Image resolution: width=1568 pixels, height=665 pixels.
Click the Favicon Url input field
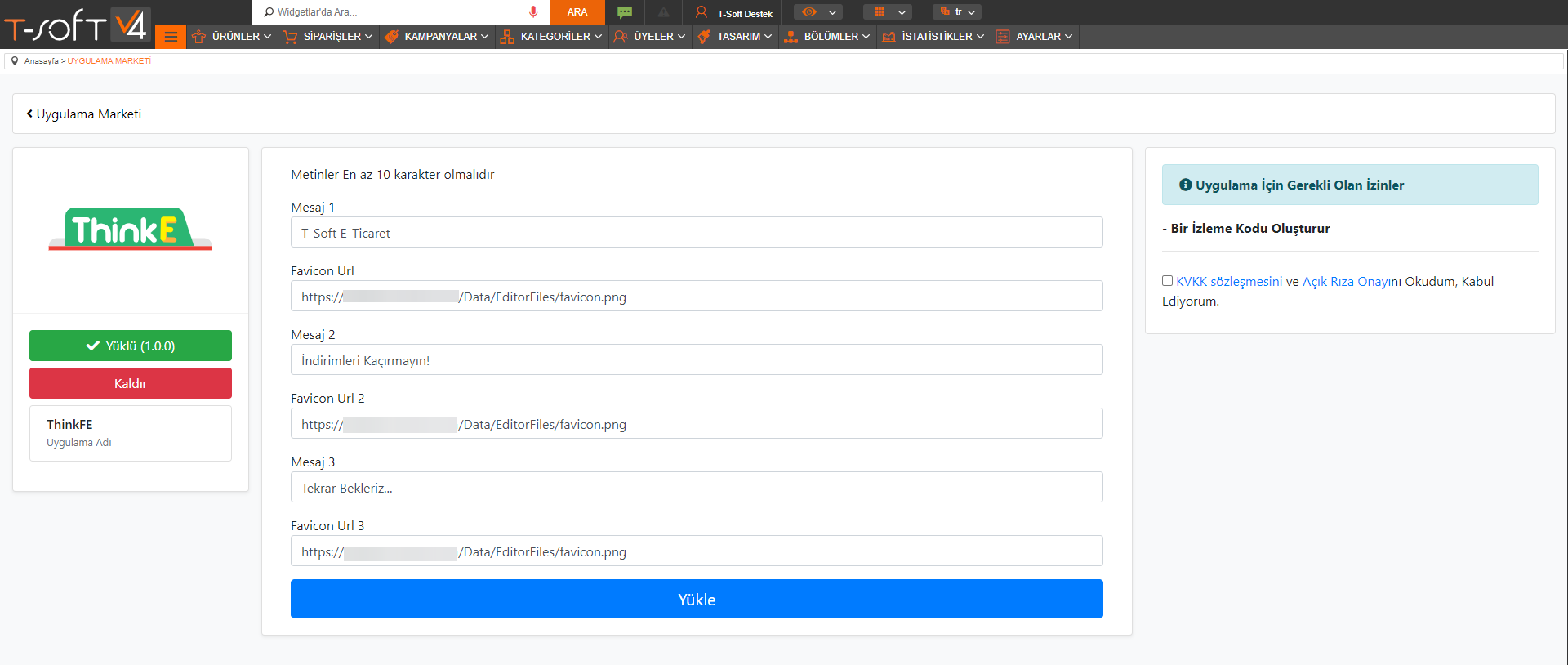click(697, 296)
